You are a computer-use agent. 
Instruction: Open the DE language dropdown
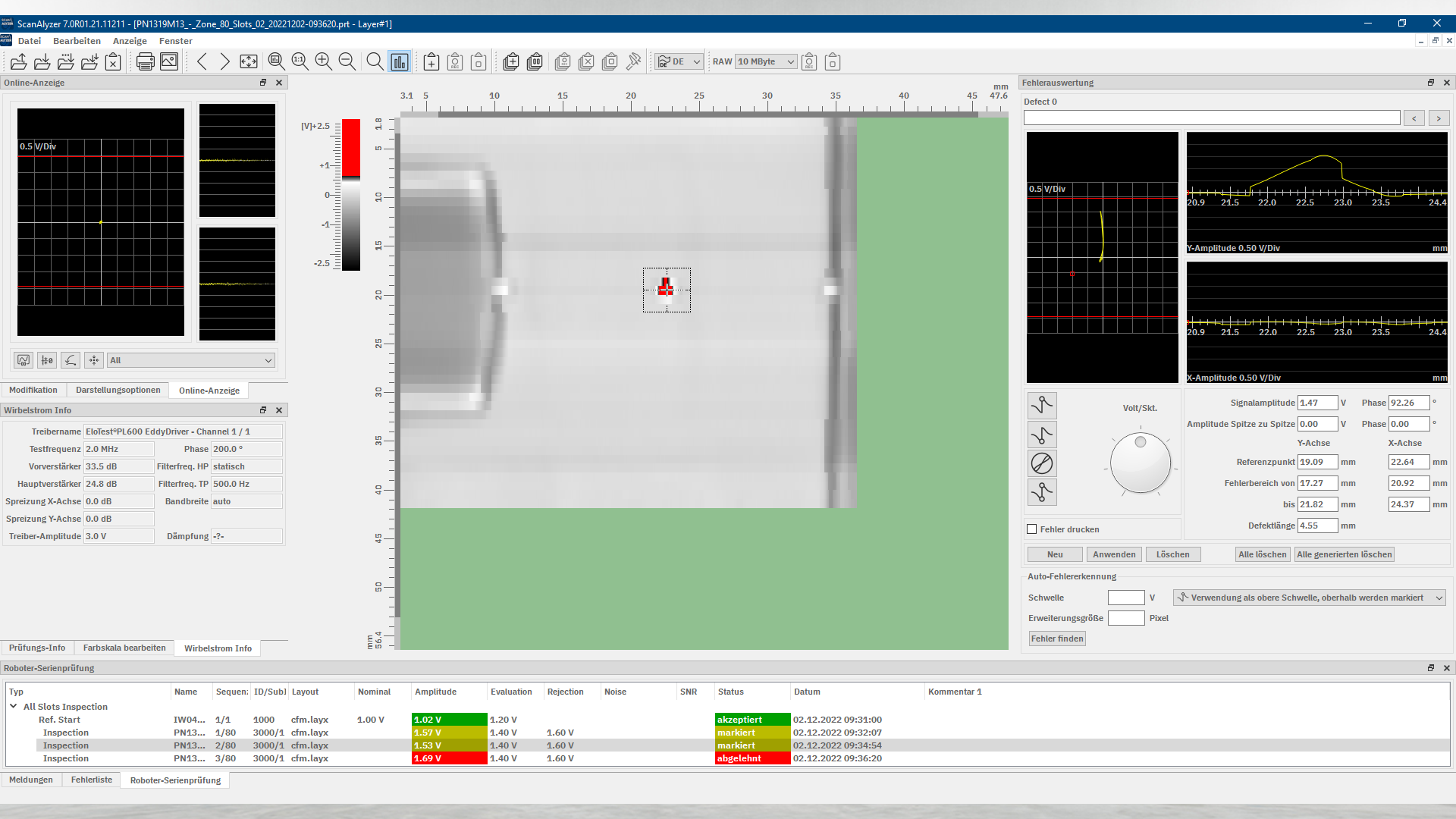click(679, 62)
